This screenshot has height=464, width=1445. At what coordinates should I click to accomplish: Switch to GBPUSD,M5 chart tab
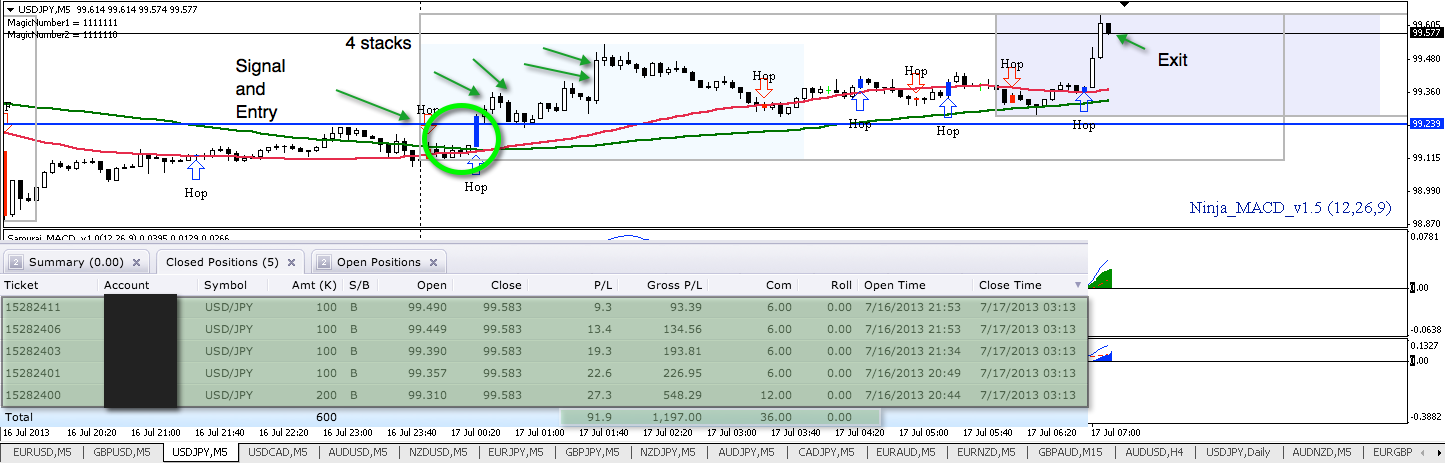(122, 453)
